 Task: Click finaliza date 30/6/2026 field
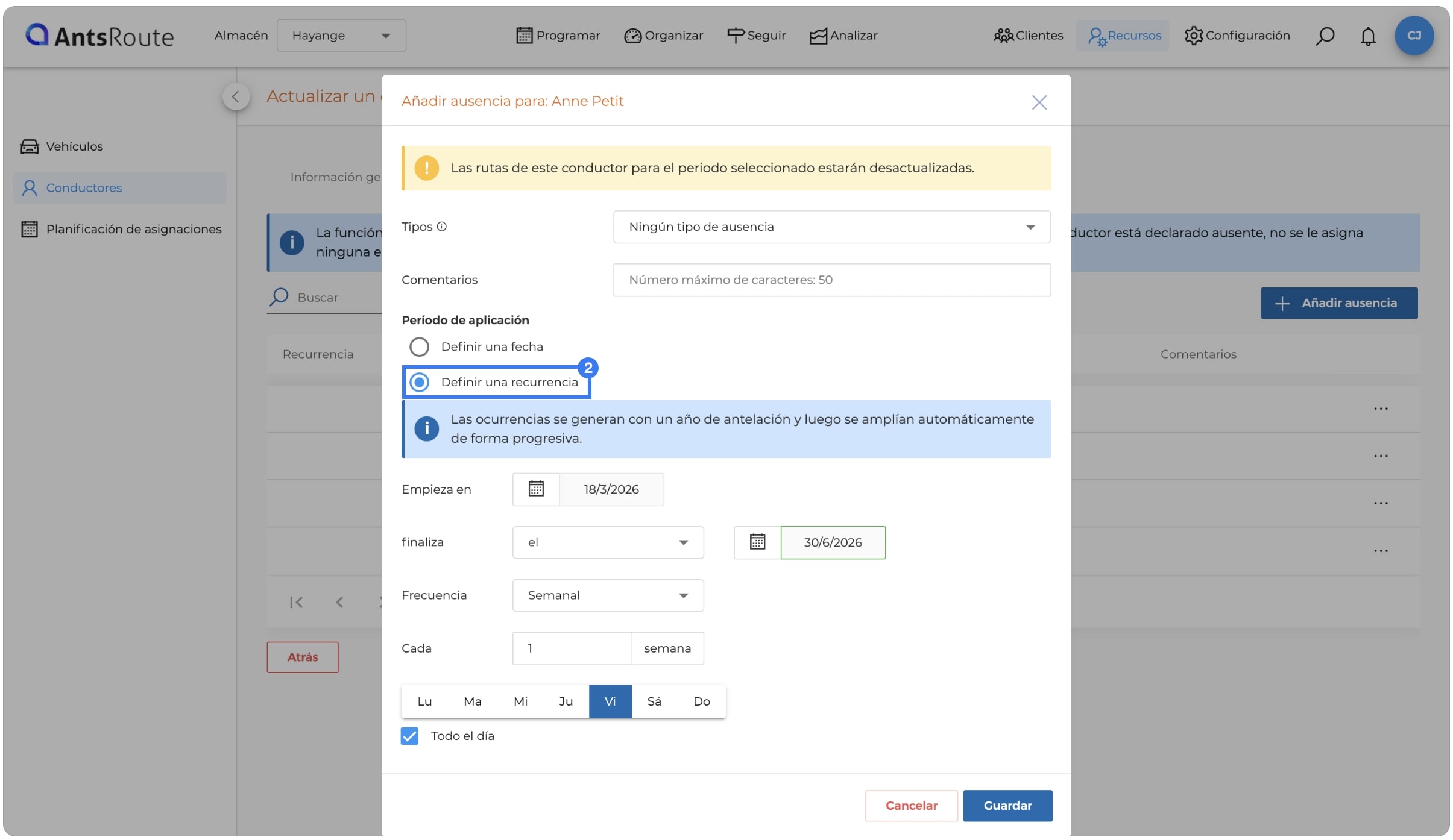coord(833,542)
